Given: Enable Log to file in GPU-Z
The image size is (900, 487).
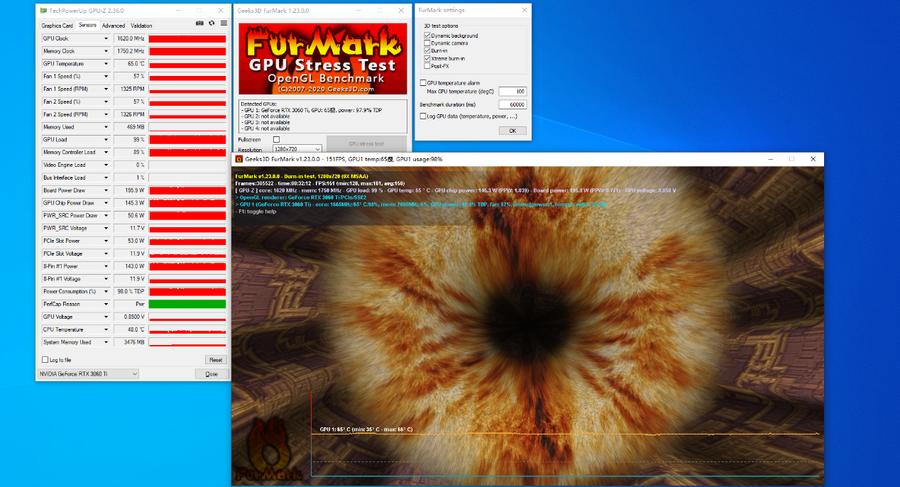Looking at the screenshot, I should tap(44, 359).
